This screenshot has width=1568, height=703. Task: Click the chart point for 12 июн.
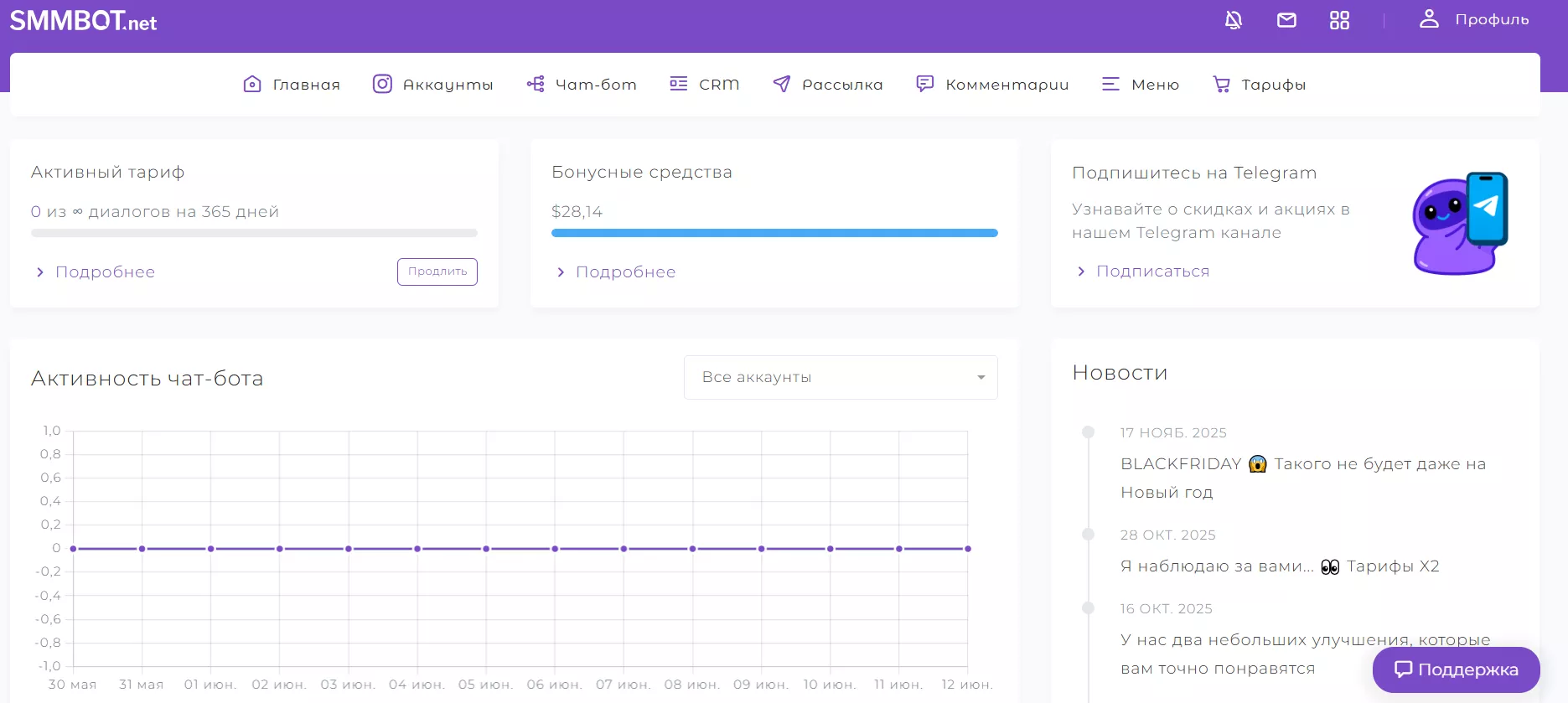[968, 549]
